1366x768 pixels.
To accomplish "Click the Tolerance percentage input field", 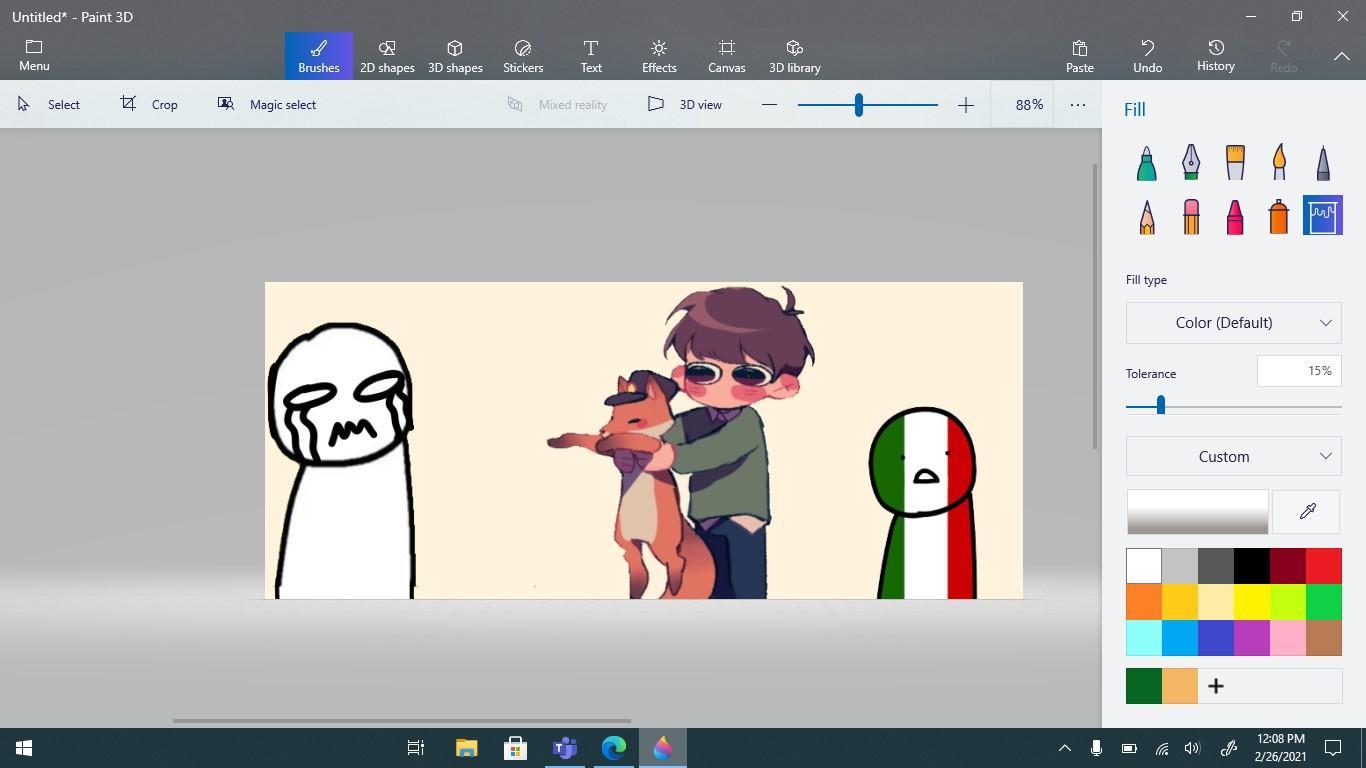I will click(x=1298, y=372).
